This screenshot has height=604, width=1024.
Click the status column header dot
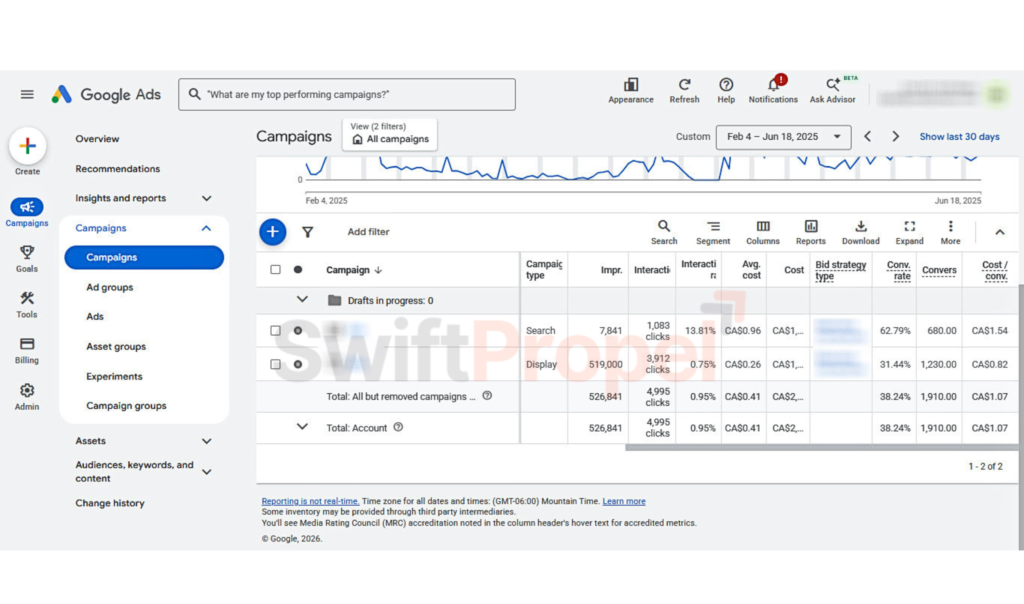point(298,270)
